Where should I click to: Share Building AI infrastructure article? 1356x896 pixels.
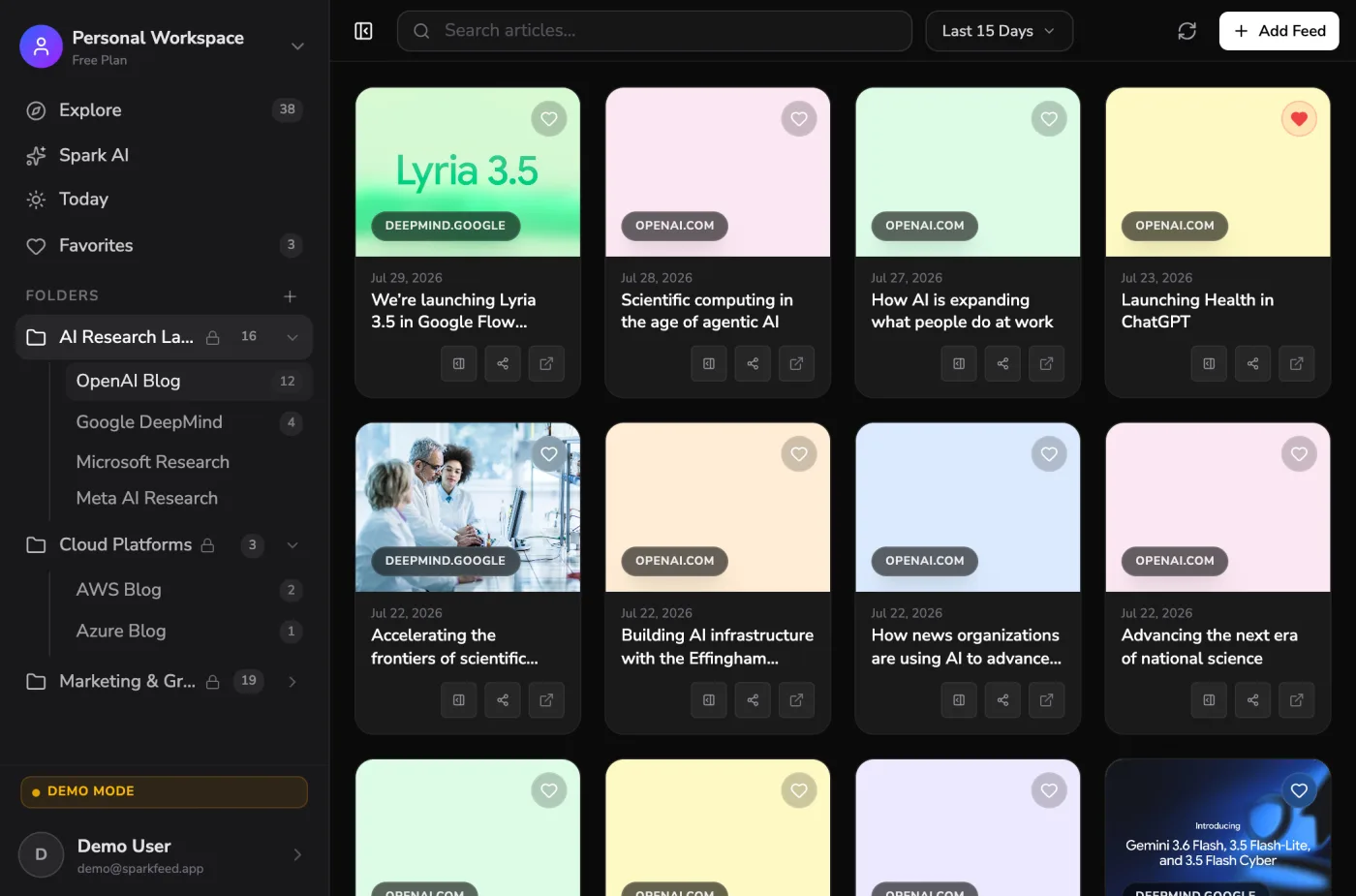[x=753, y=699]
